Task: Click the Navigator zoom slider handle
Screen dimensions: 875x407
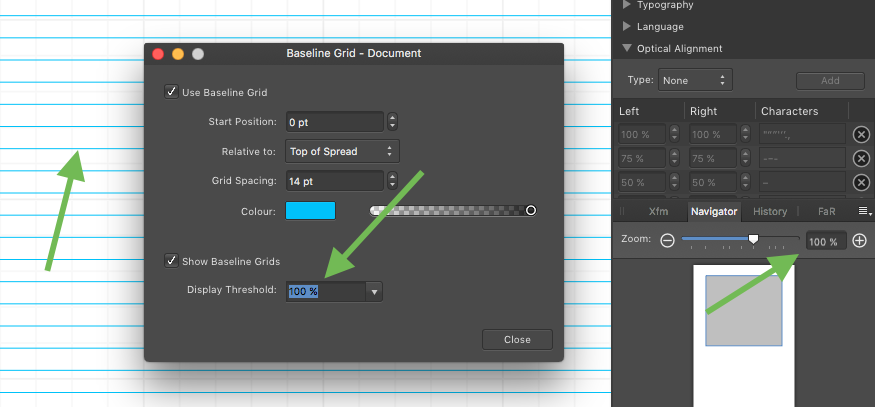Action: (753, 239)
